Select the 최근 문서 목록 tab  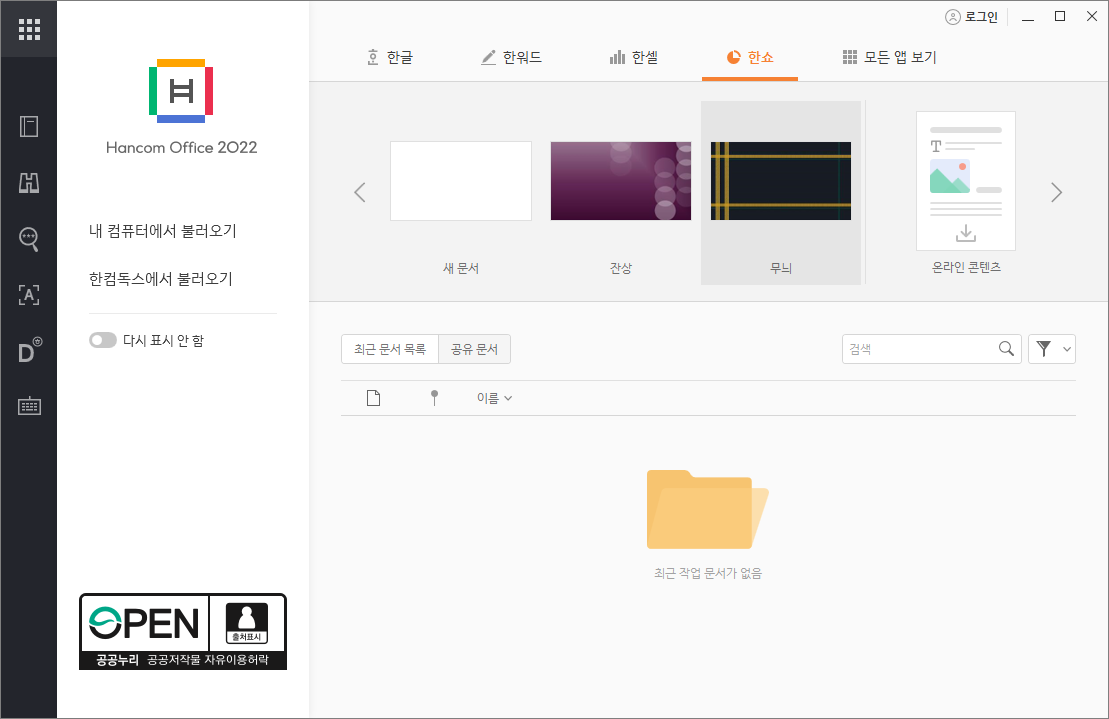(390, 349)
